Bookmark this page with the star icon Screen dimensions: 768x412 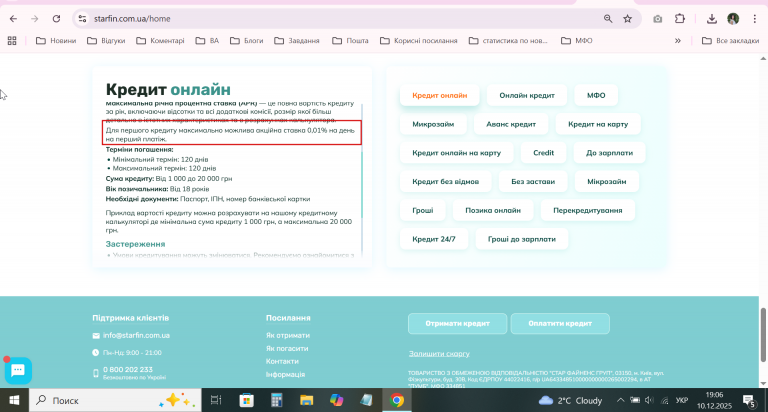click(x=627, y=19)
